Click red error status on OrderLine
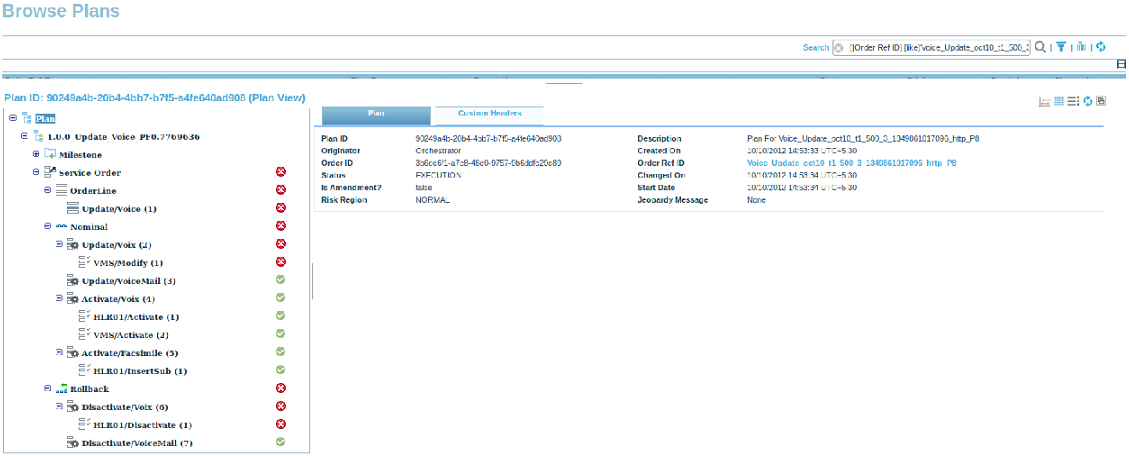Viewport: 1129px width, 456px height. point(281,190)
